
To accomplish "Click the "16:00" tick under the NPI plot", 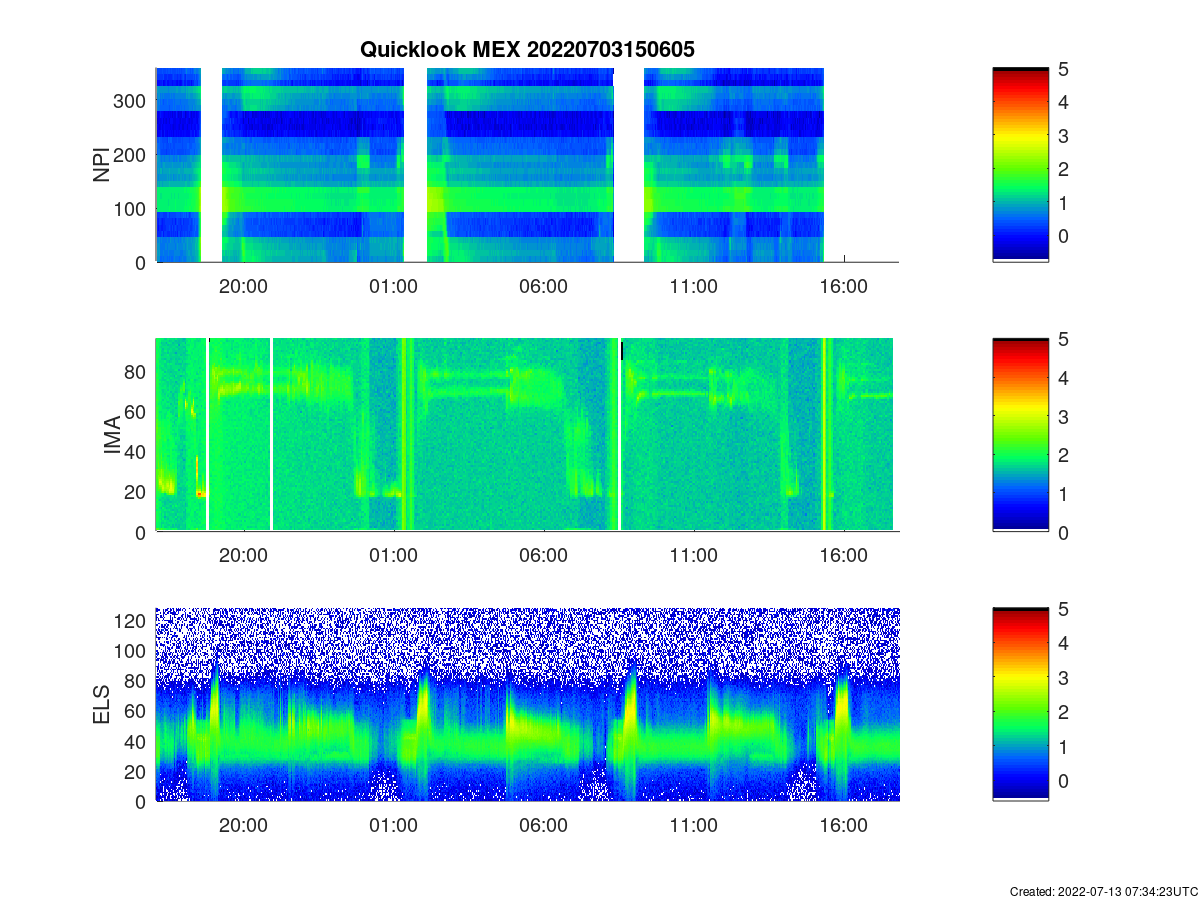I will (x=843, y=285).
